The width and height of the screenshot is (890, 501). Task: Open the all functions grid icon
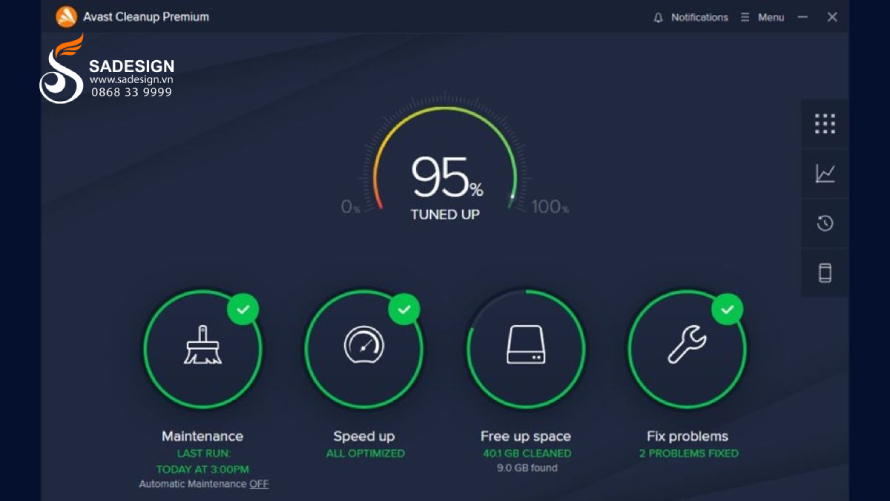pyautogui.click(x=825, y=124)
